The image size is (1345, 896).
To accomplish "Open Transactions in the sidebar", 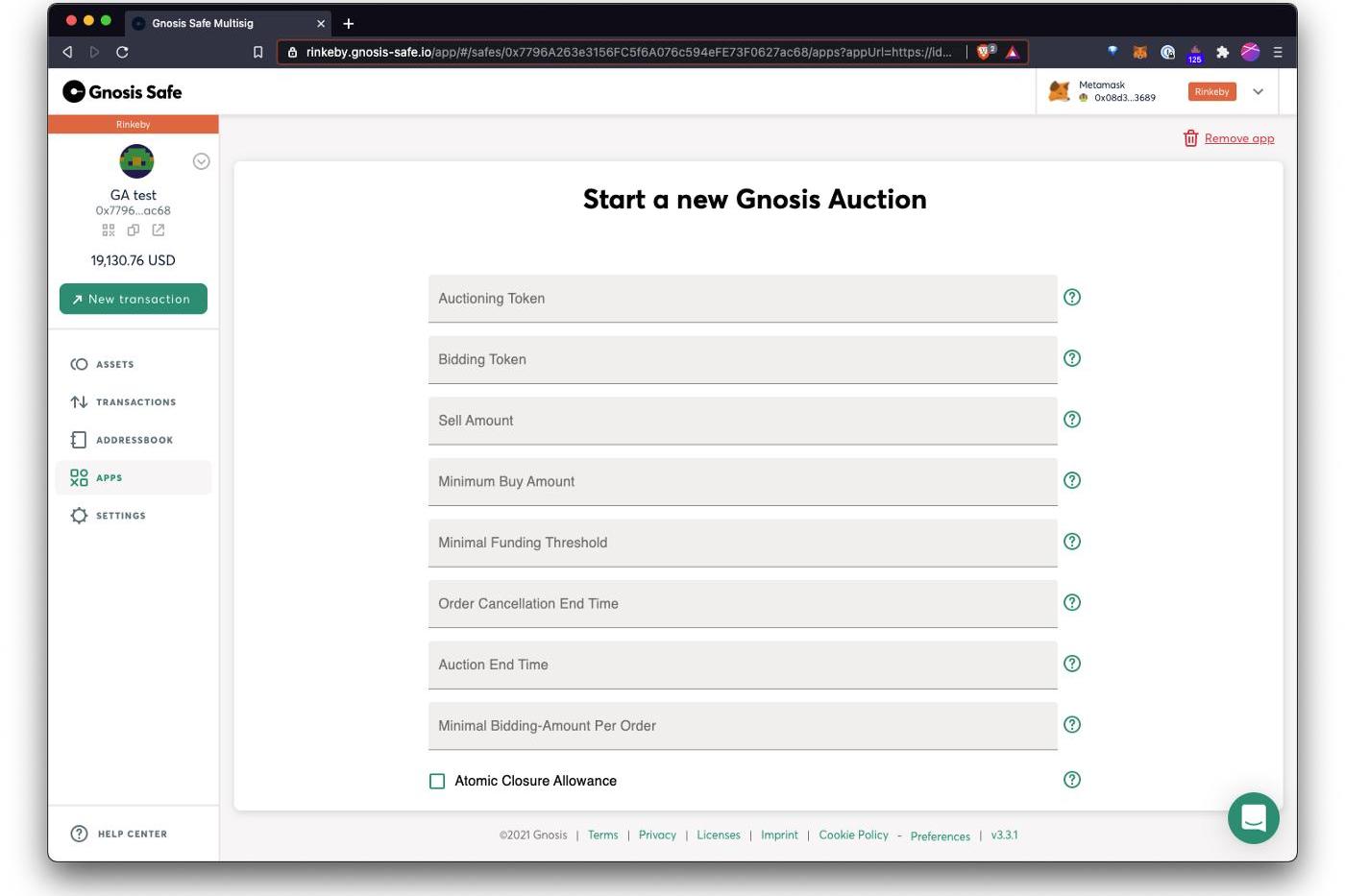I will click(134, 402).
